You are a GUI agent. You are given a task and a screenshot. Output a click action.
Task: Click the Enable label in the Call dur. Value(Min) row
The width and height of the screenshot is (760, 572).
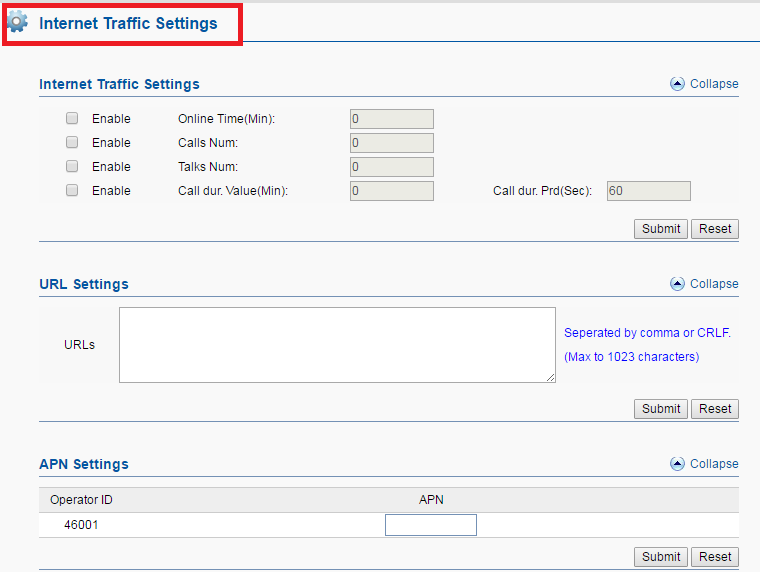111,191
